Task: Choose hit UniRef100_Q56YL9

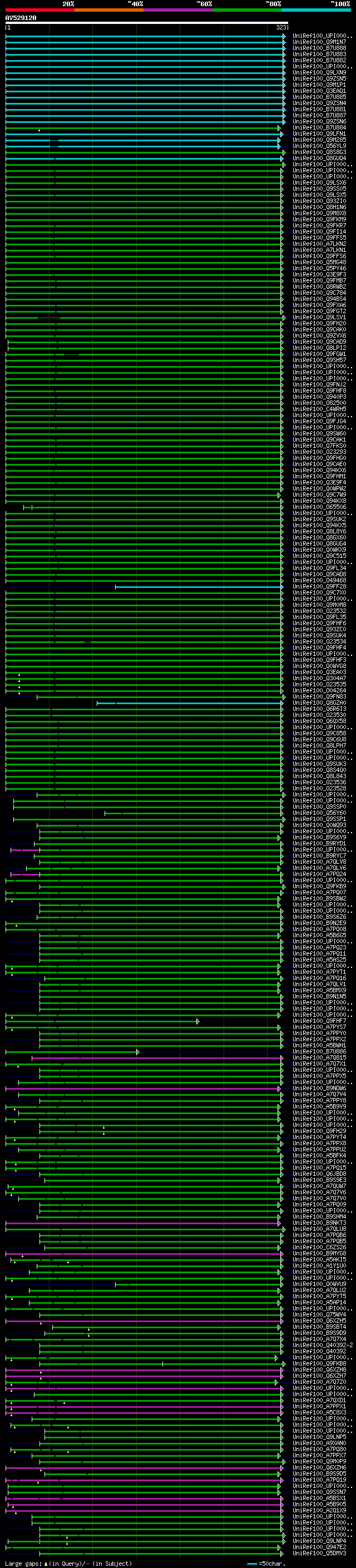Action: (x=319, y=146)
